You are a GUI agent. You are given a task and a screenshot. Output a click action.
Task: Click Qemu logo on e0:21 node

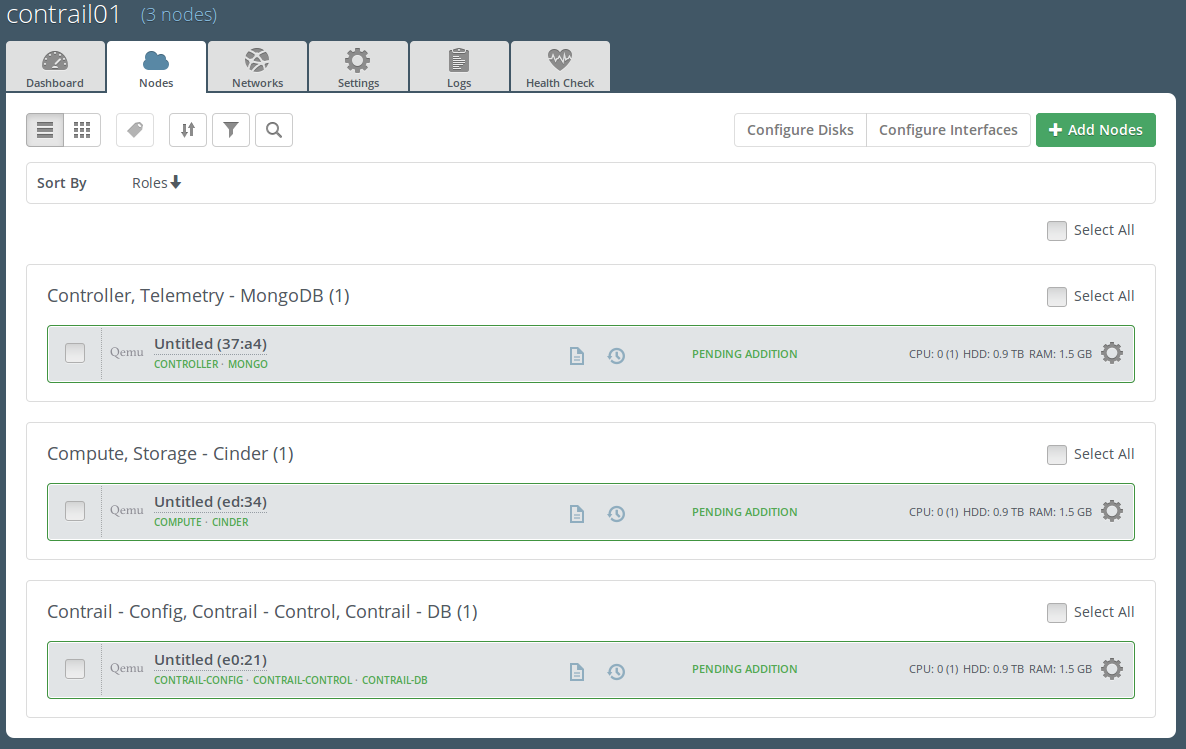[x=126, y=668]
